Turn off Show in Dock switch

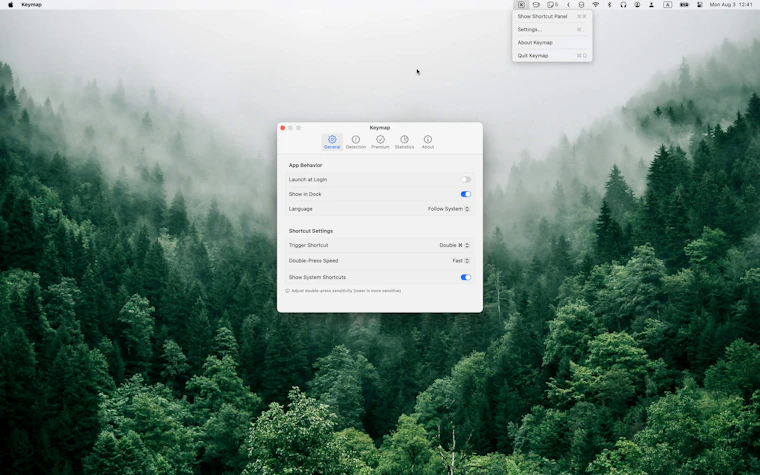pyautogui.click(x=466, y=194)
